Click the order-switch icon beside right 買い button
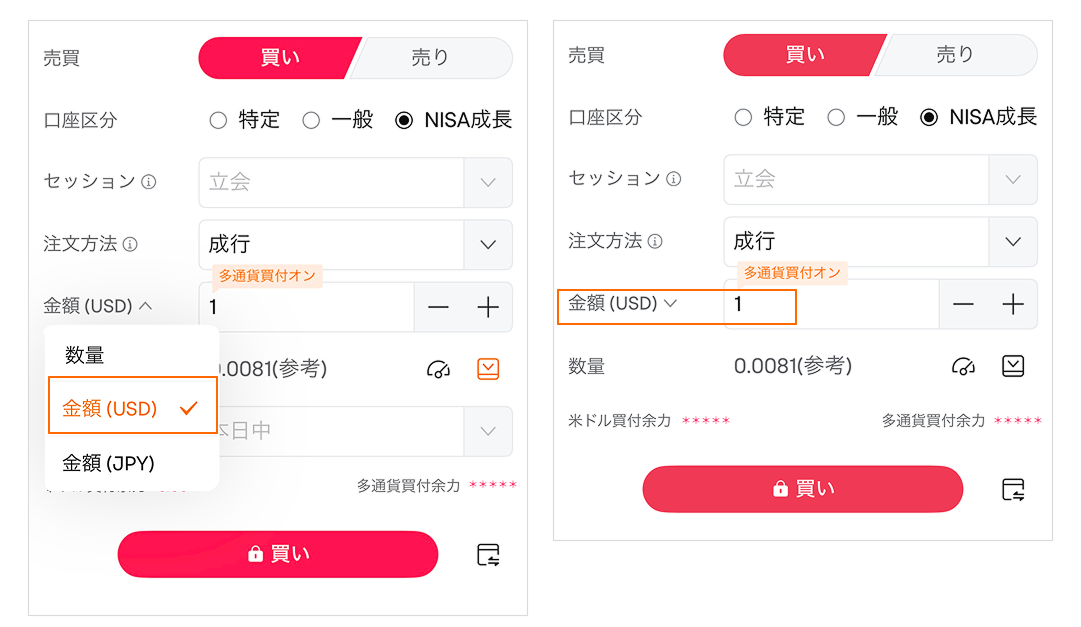The height and width of the screenshot is (627, 1081). (x=1013, y=489)
